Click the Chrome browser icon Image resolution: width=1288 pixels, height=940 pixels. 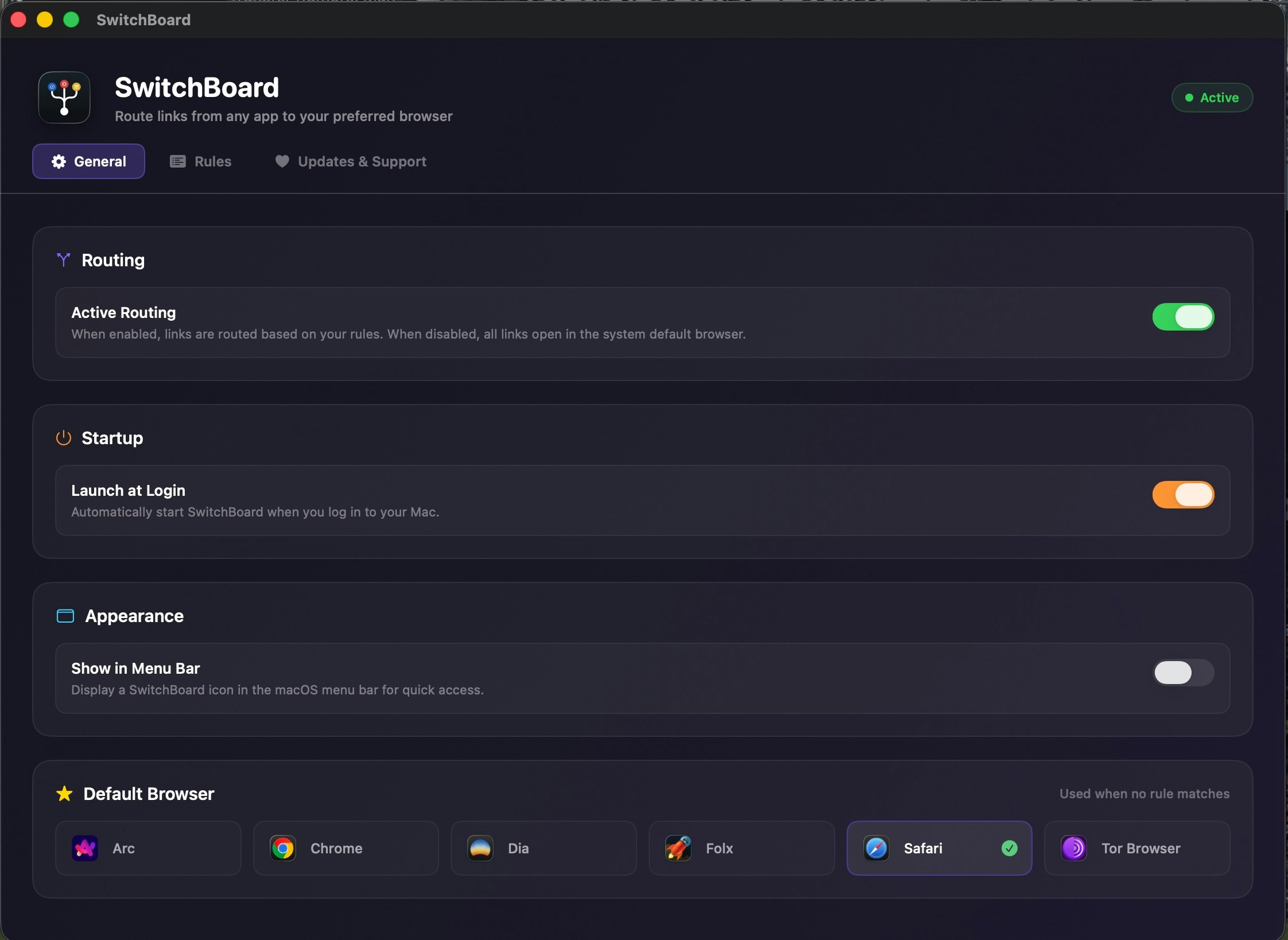(x=282, y=848)
